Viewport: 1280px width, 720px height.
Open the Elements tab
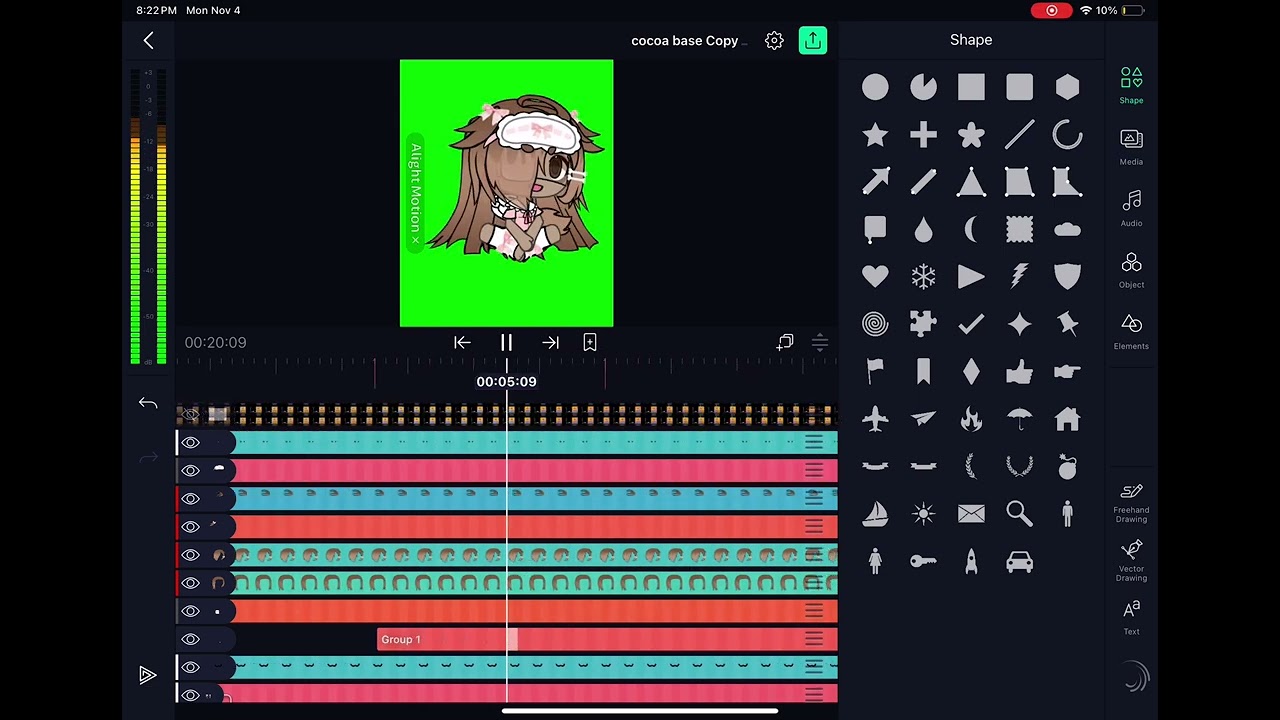click(x=1131, y=332)
